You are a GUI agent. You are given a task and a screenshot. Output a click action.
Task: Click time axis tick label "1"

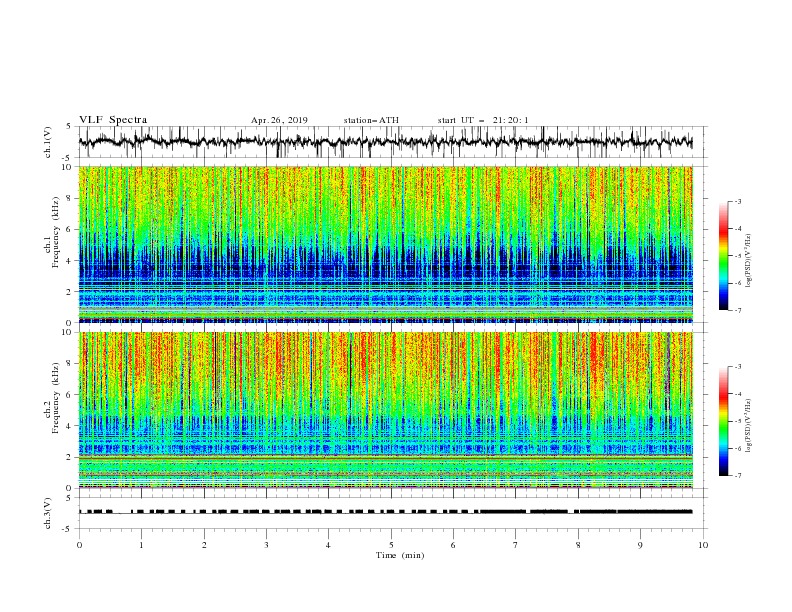141,545
